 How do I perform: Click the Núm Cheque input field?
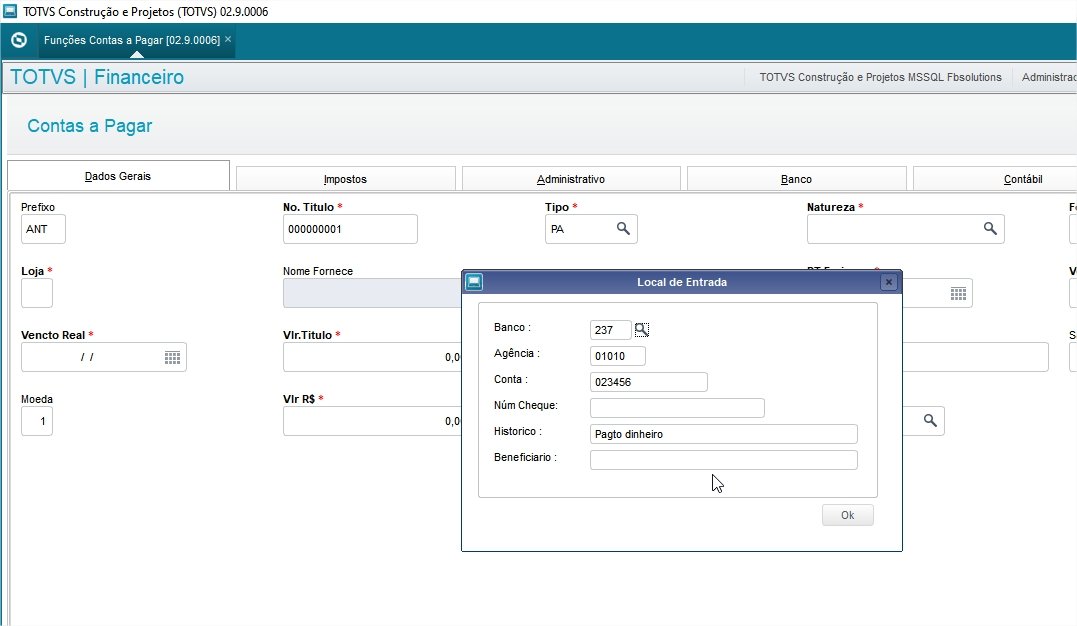[677, 408]
